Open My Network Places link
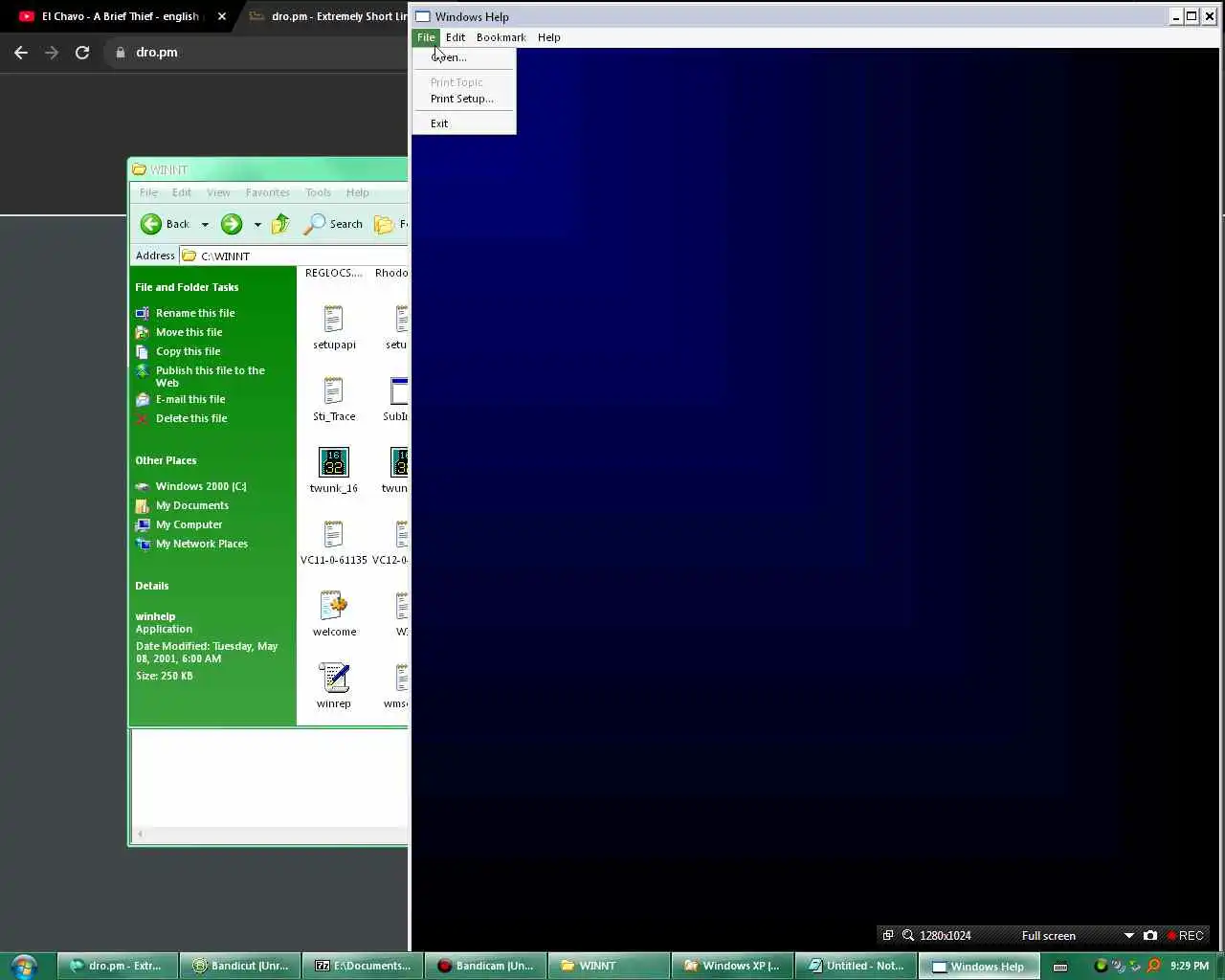 [202, 544]
